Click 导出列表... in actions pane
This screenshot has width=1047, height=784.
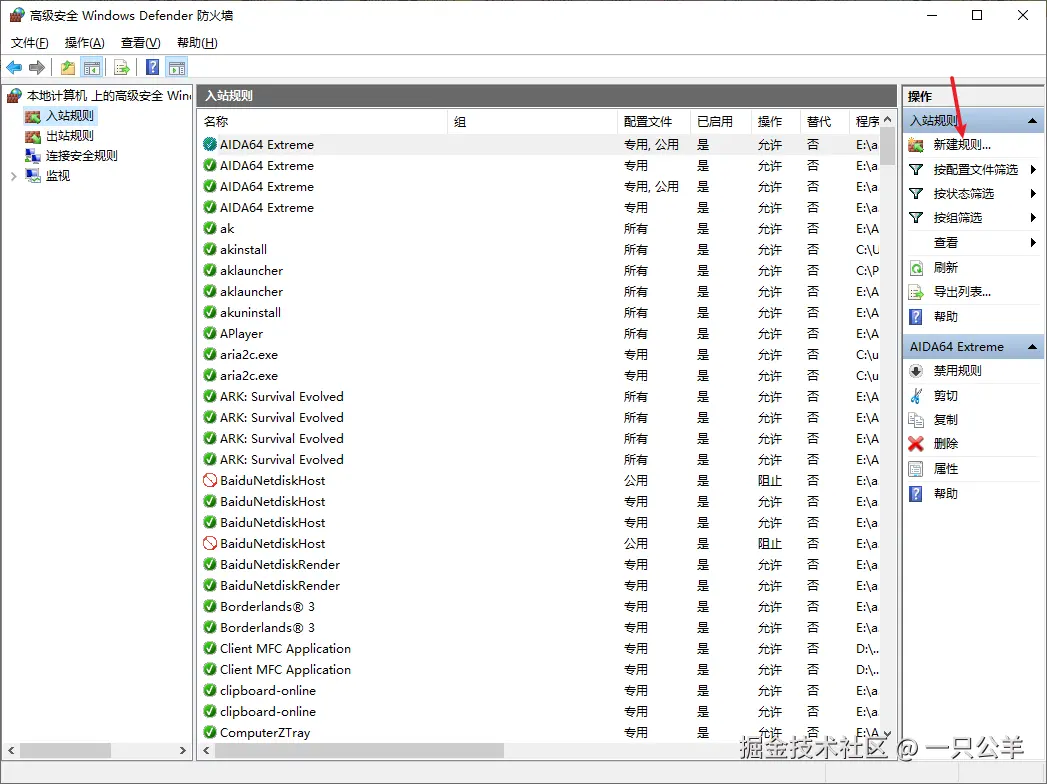(962, 292)
